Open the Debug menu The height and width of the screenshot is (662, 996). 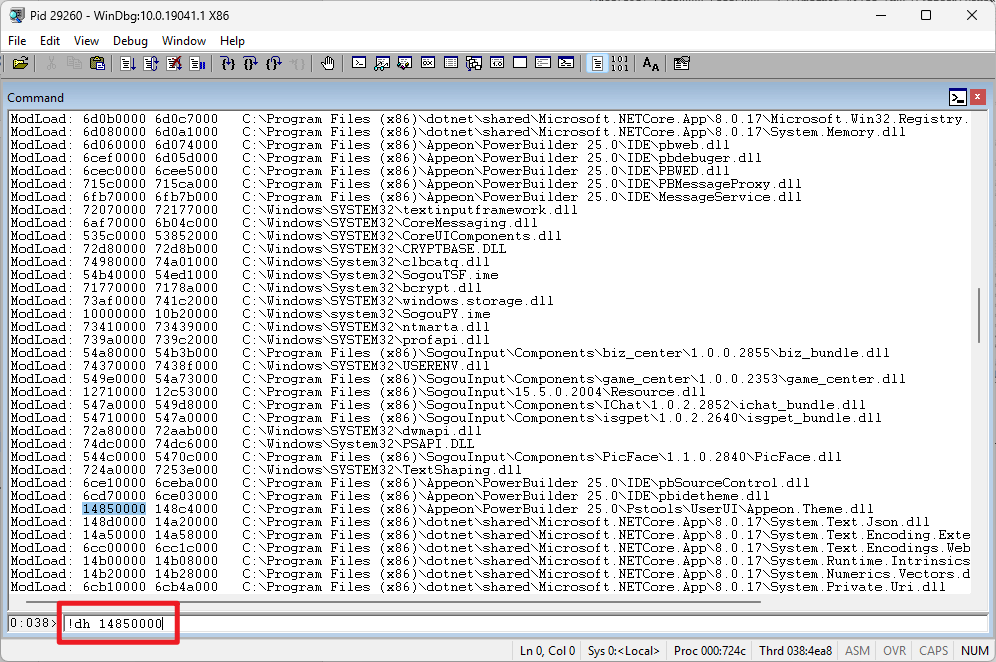[x=130, y=41]
